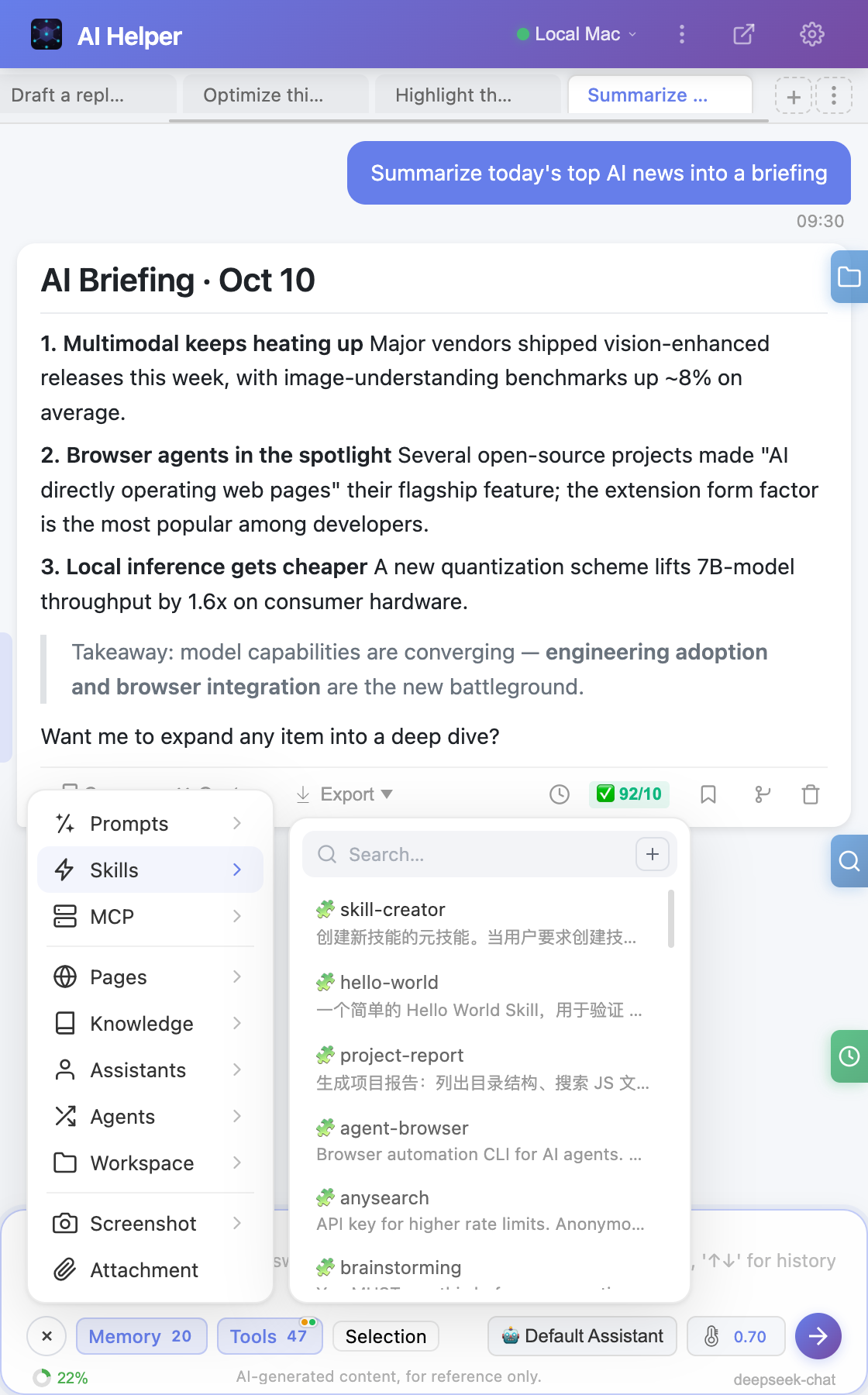Delete the AI Briefing message
Image resolution: width=868 pixels, height=1395 pixels.
(811, 794)
